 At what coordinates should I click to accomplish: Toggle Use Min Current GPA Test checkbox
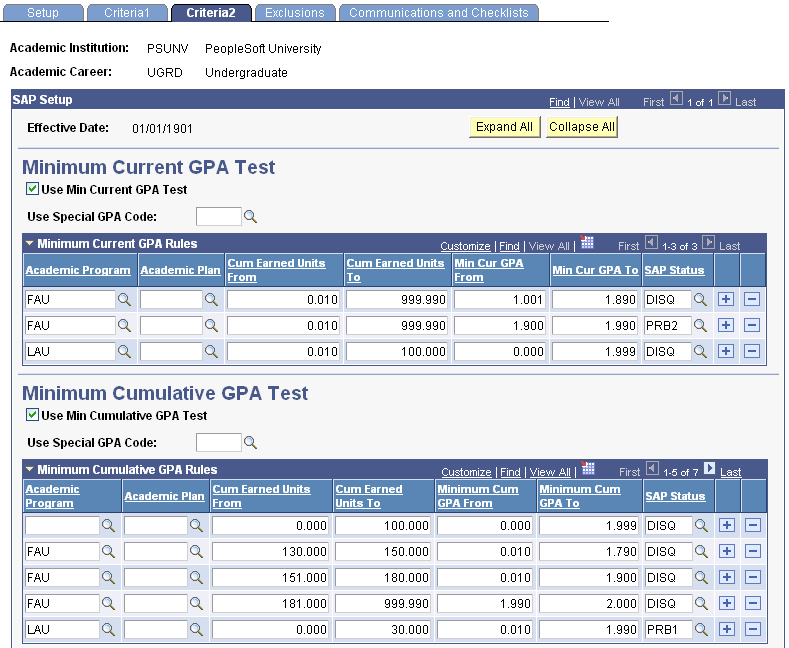[32, 189]
